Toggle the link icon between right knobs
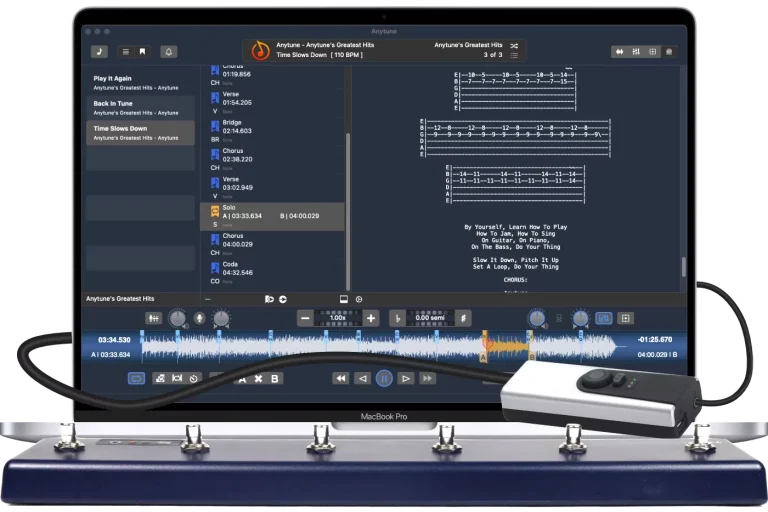768x512 pixels. [x=559, y=318]
